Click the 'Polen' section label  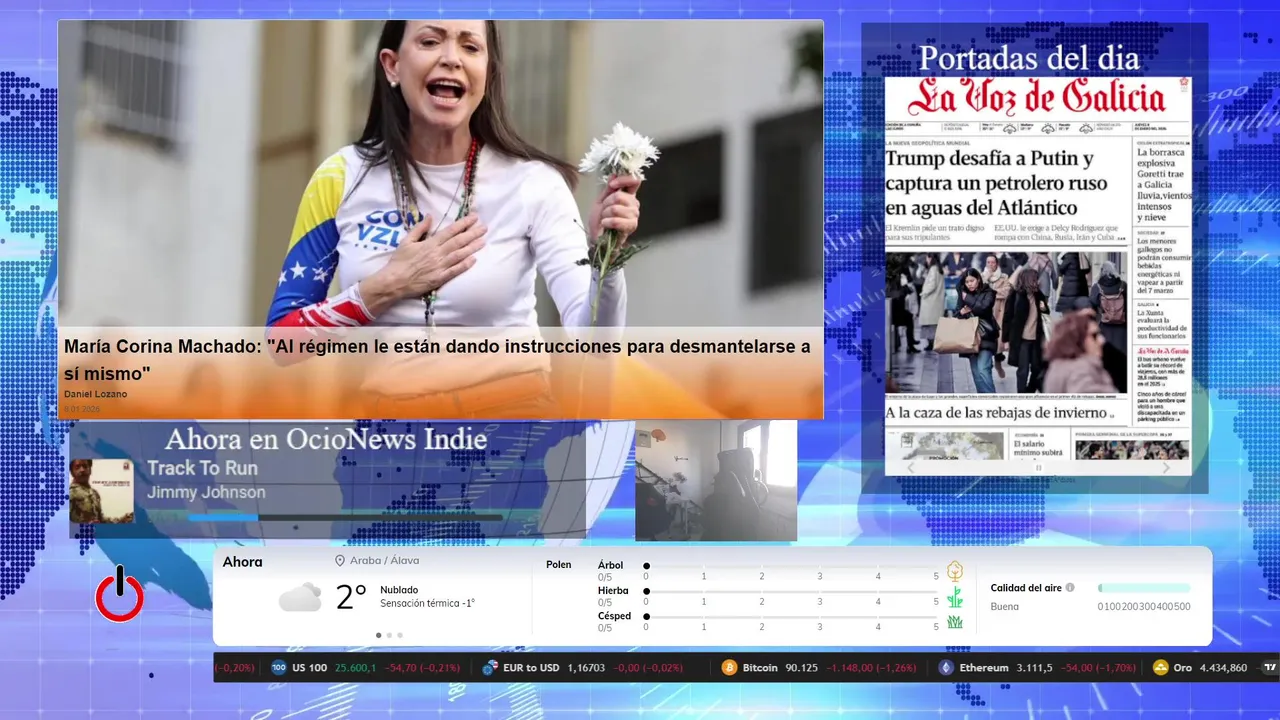559,565
